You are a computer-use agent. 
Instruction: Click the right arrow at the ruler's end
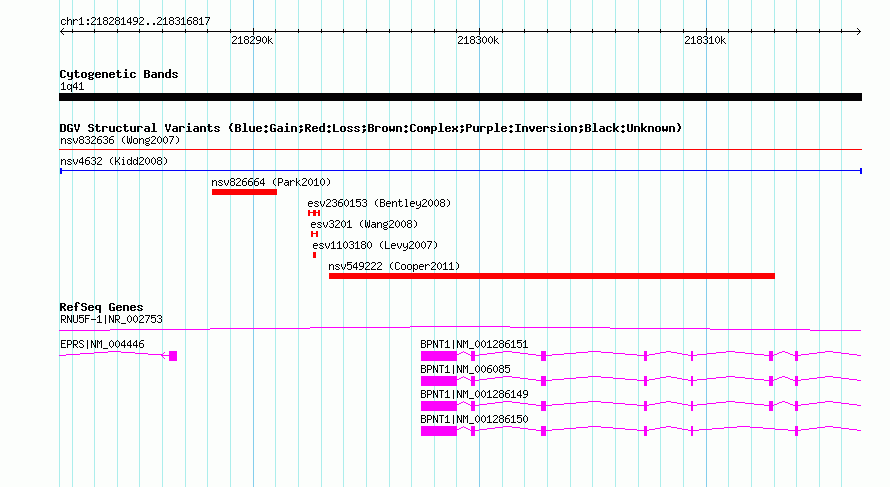[x=858, y=32]
